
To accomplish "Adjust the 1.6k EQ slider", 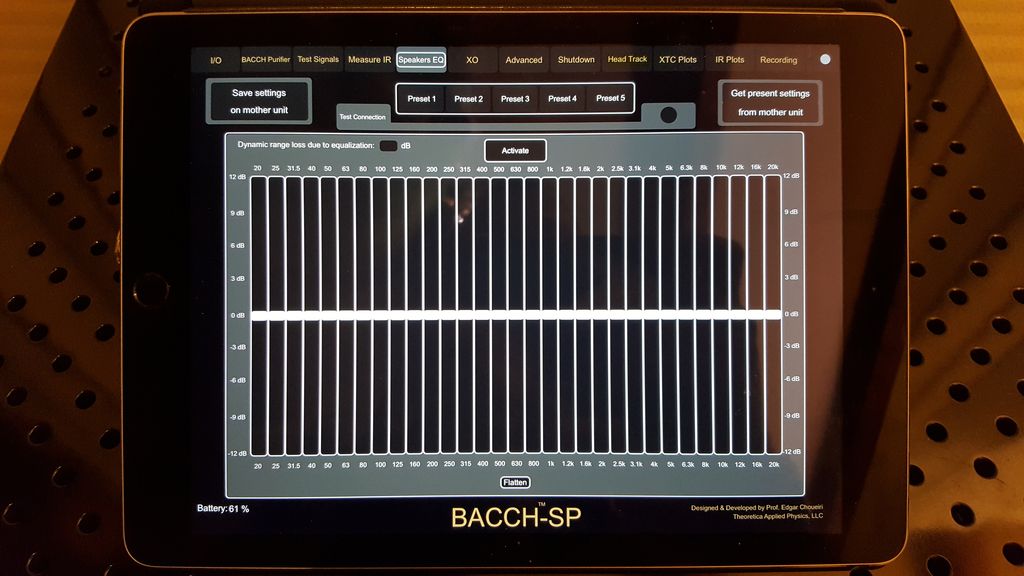I will click(584, 315).
